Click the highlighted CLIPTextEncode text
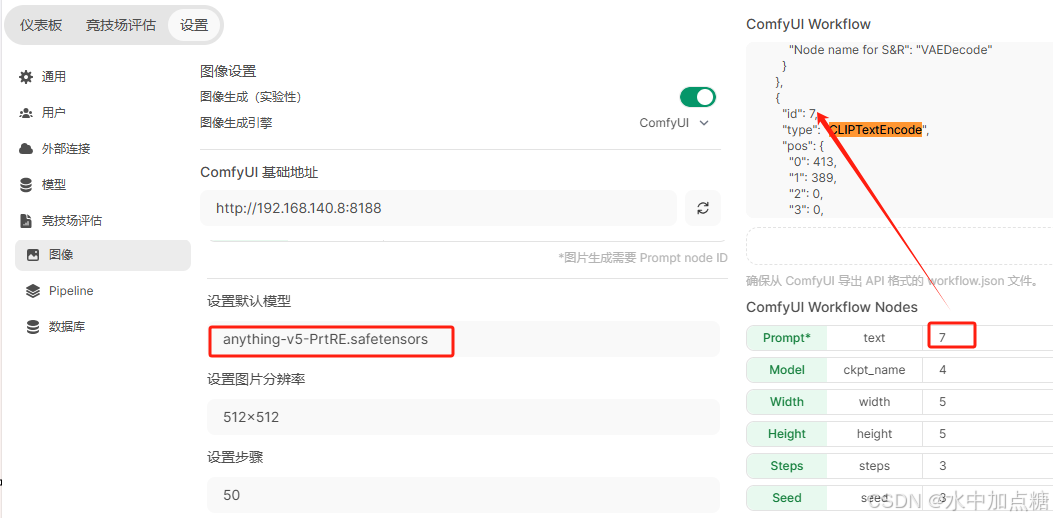Image resolution: width=1053 pixels, height=518 pixels. [875, 130]
